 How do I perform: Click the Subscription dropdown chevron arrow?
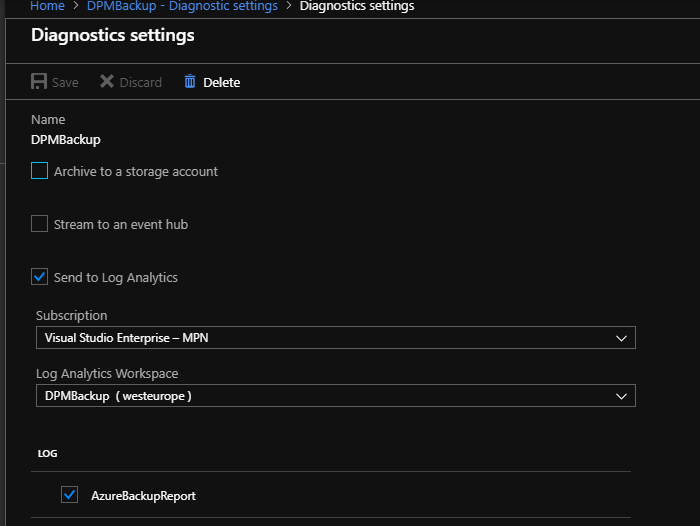tap(621, 338)
